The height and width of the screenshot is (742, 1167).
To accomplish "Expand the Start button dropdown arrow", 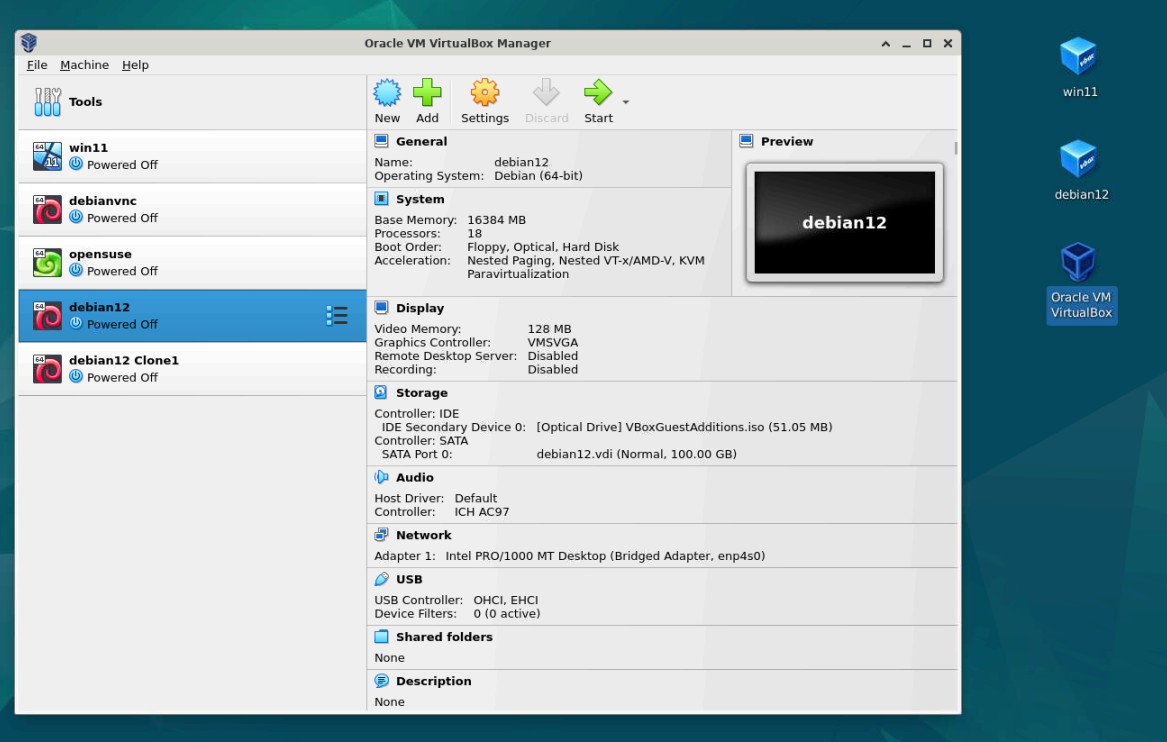I will click(x=626, y=102).
